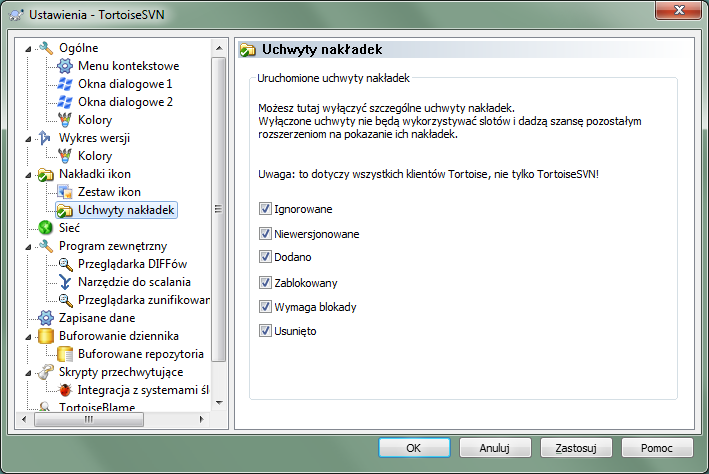
Task: Click the tree's horizontal scrollbar thumb
Action: click(89, 419)
